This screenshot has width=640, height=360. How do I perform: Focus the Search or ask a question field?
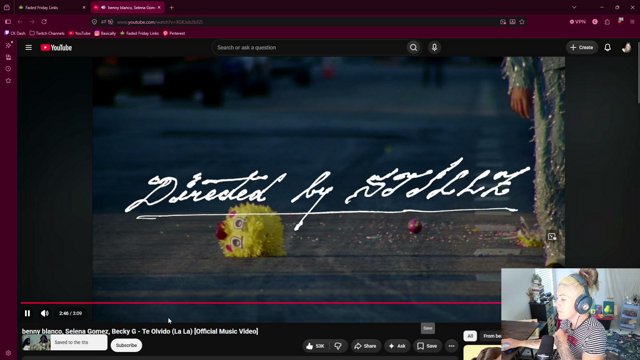point(308,48)
